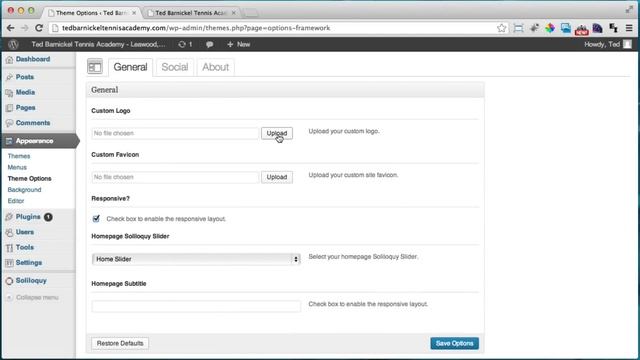The width and height of the screenshot is (640, 360).
Task: Open the Menus submenu link
Action: pos(17,167)
